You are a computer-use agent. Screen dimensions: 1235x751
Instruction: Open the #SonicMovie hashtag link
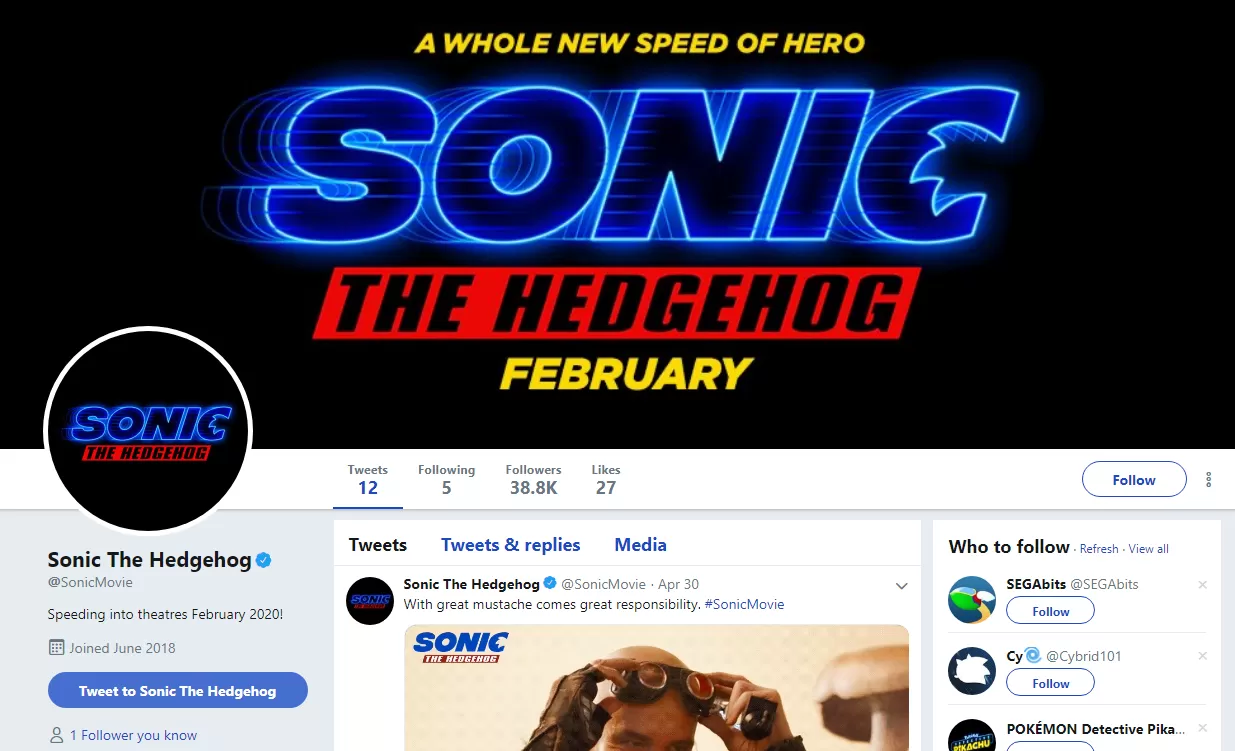click(x=744, y=605)
